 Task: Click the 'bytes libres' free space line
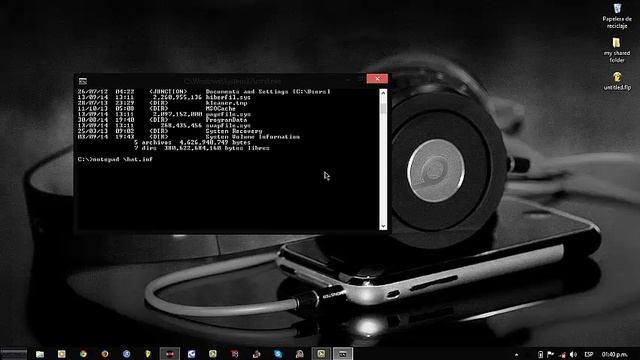[202, 149]
